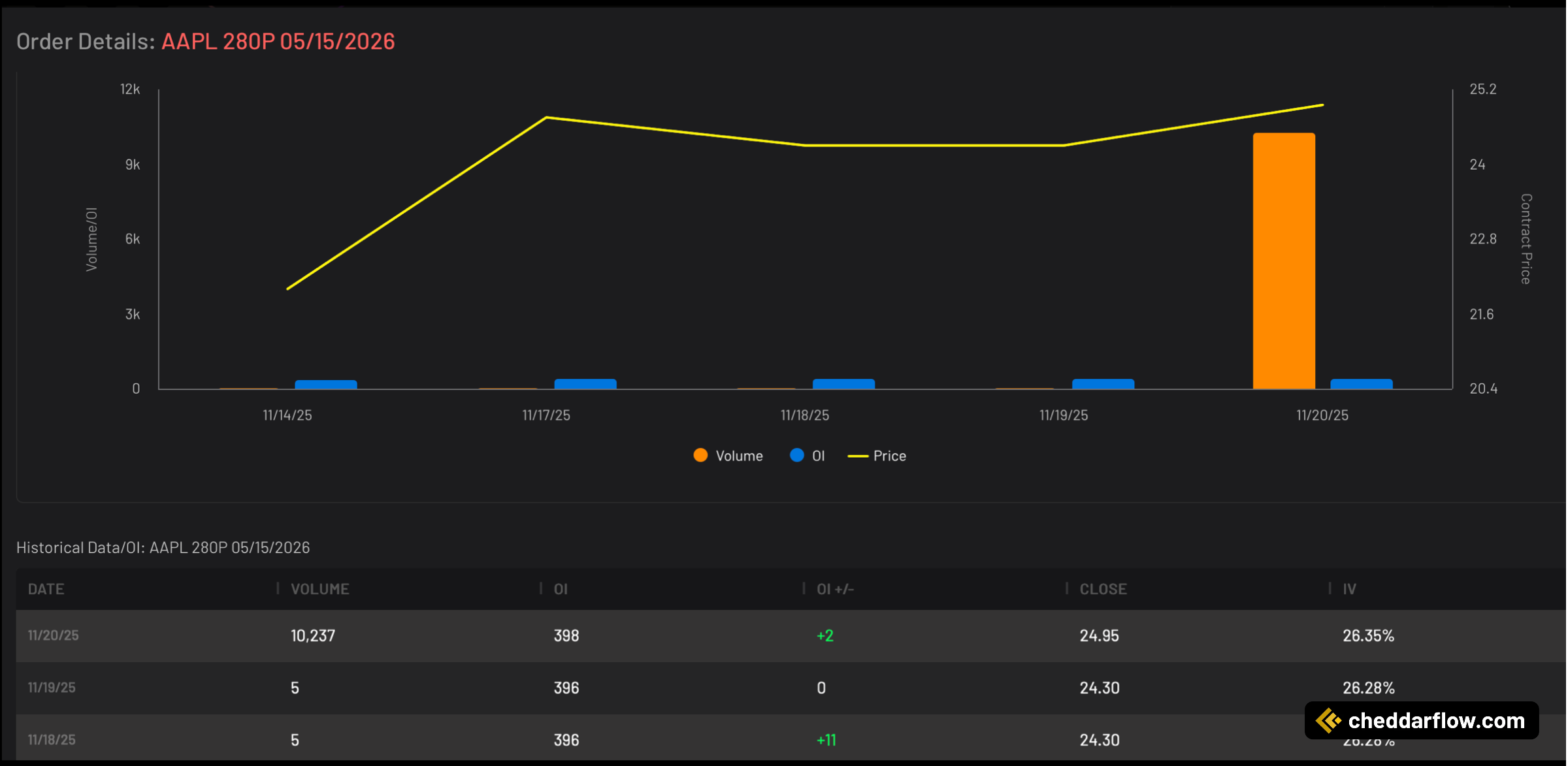
Task: Sort table by OI +/- column header
Action: click(x=835, y=589)
